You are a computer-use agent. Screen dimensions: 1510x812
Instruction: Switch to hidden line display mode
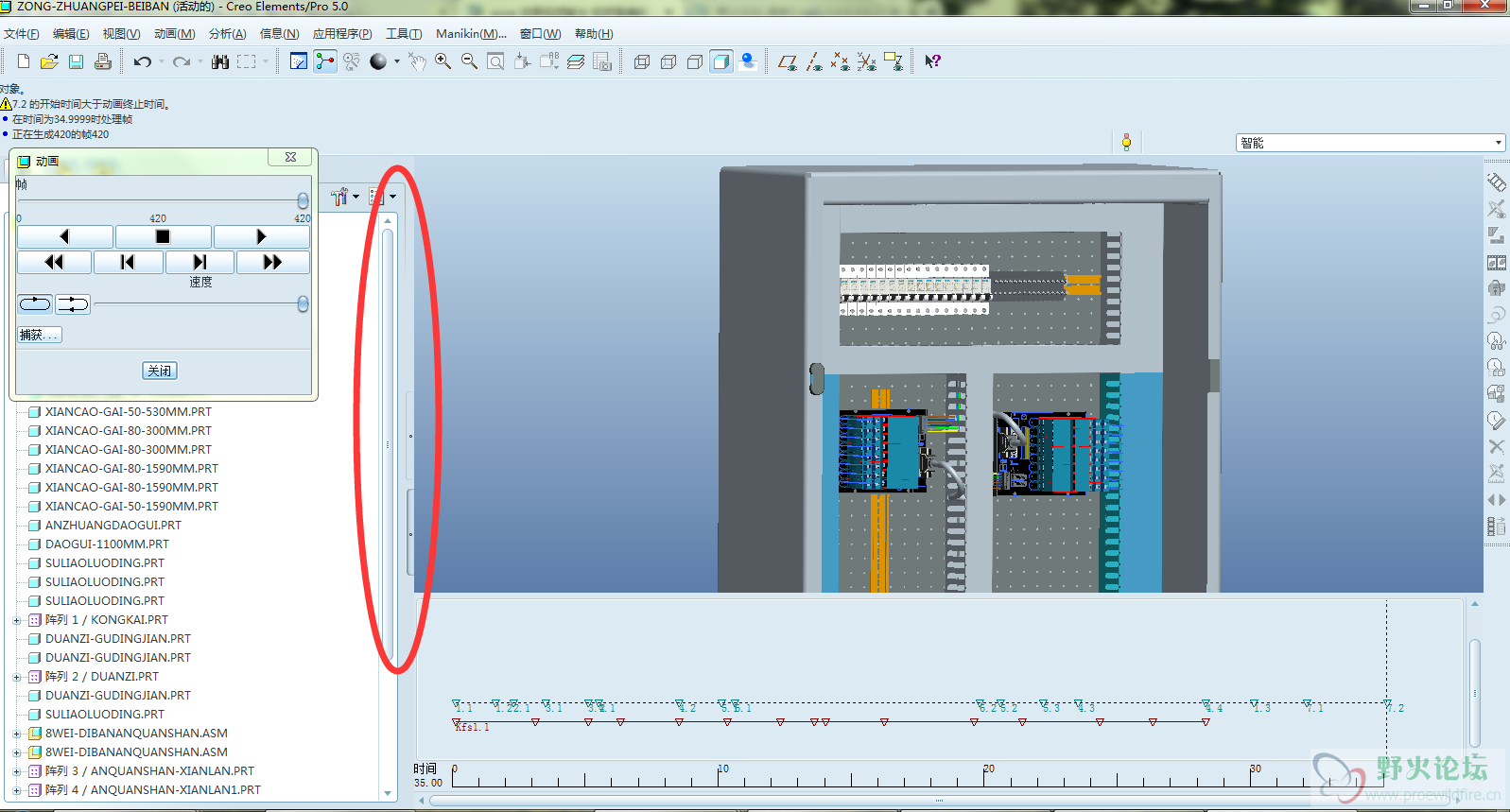point(668,61)
